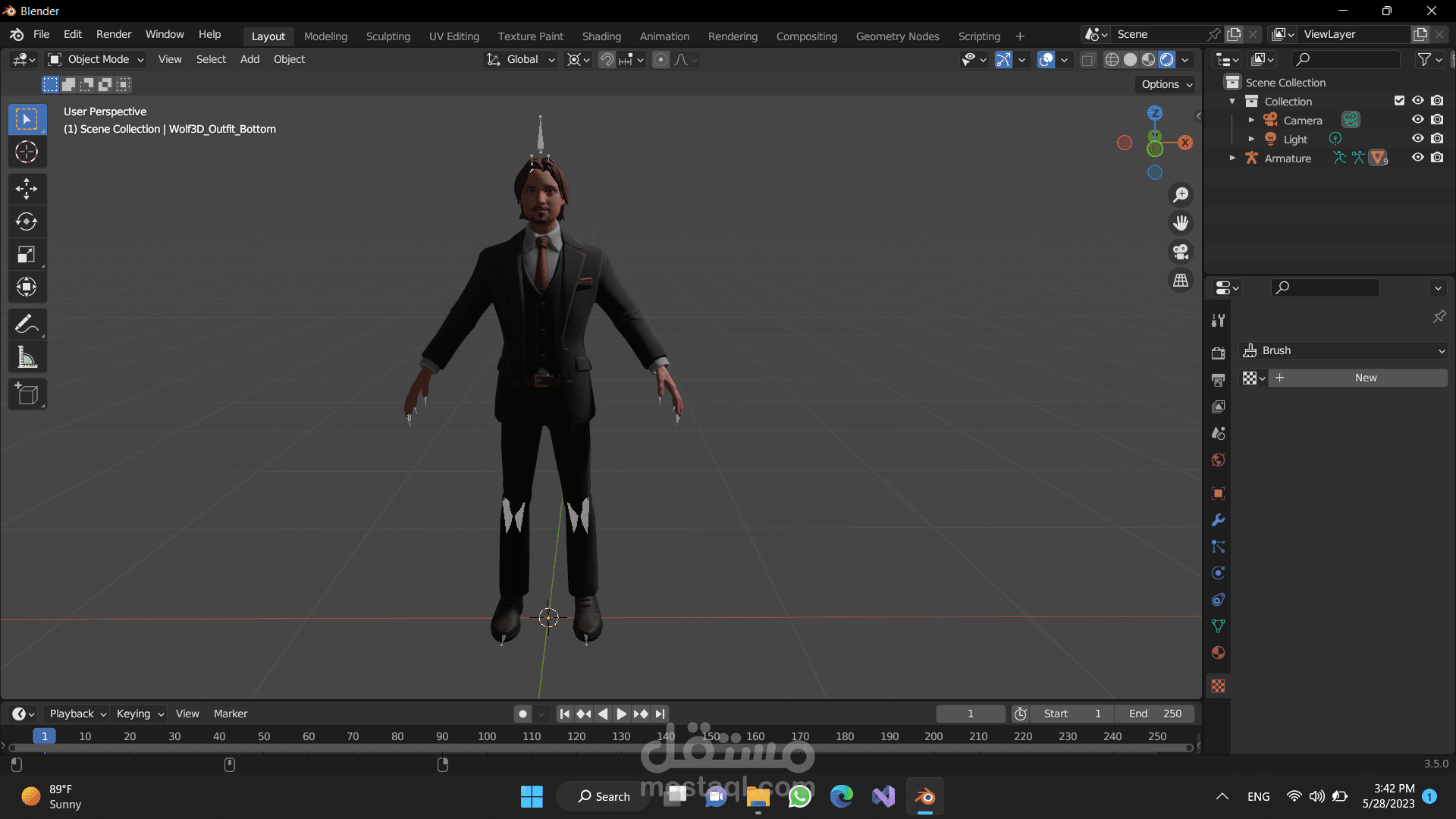Open the Modifier properties wrench tab
This screenshot has height=819, width=1456.
click(1218, 520)
